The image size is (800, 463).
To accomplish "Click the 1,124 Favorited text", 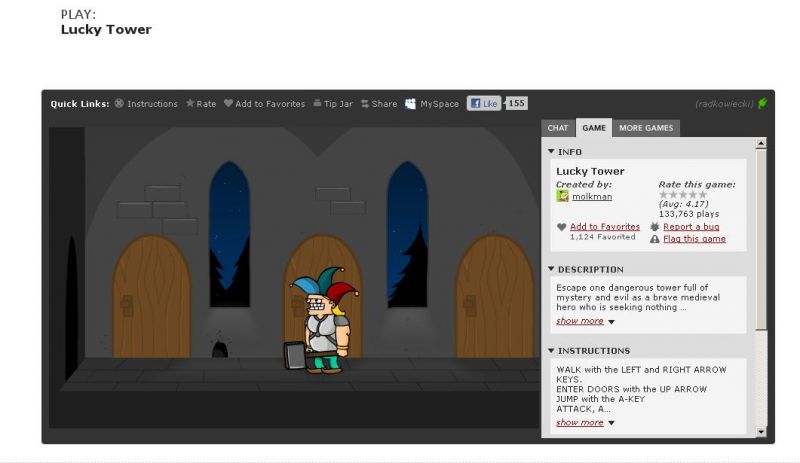I will pyautogui.click(x=603, y=237).
